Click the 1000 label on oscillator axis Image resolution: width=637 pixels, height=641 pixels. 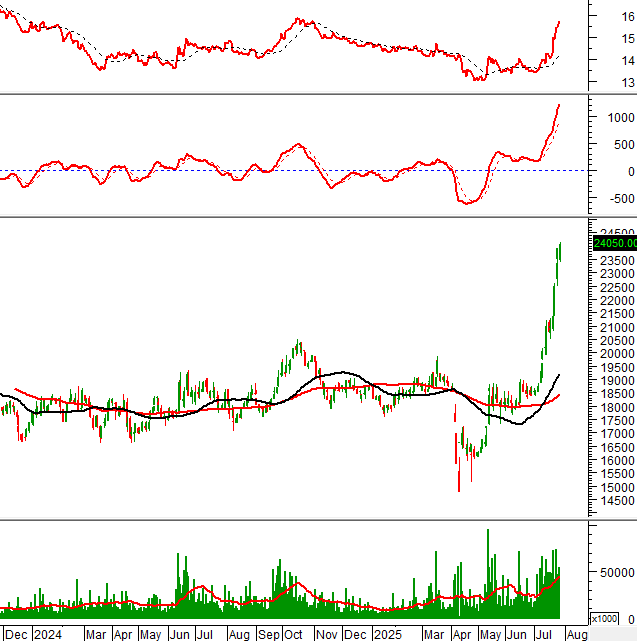[610, 117]
